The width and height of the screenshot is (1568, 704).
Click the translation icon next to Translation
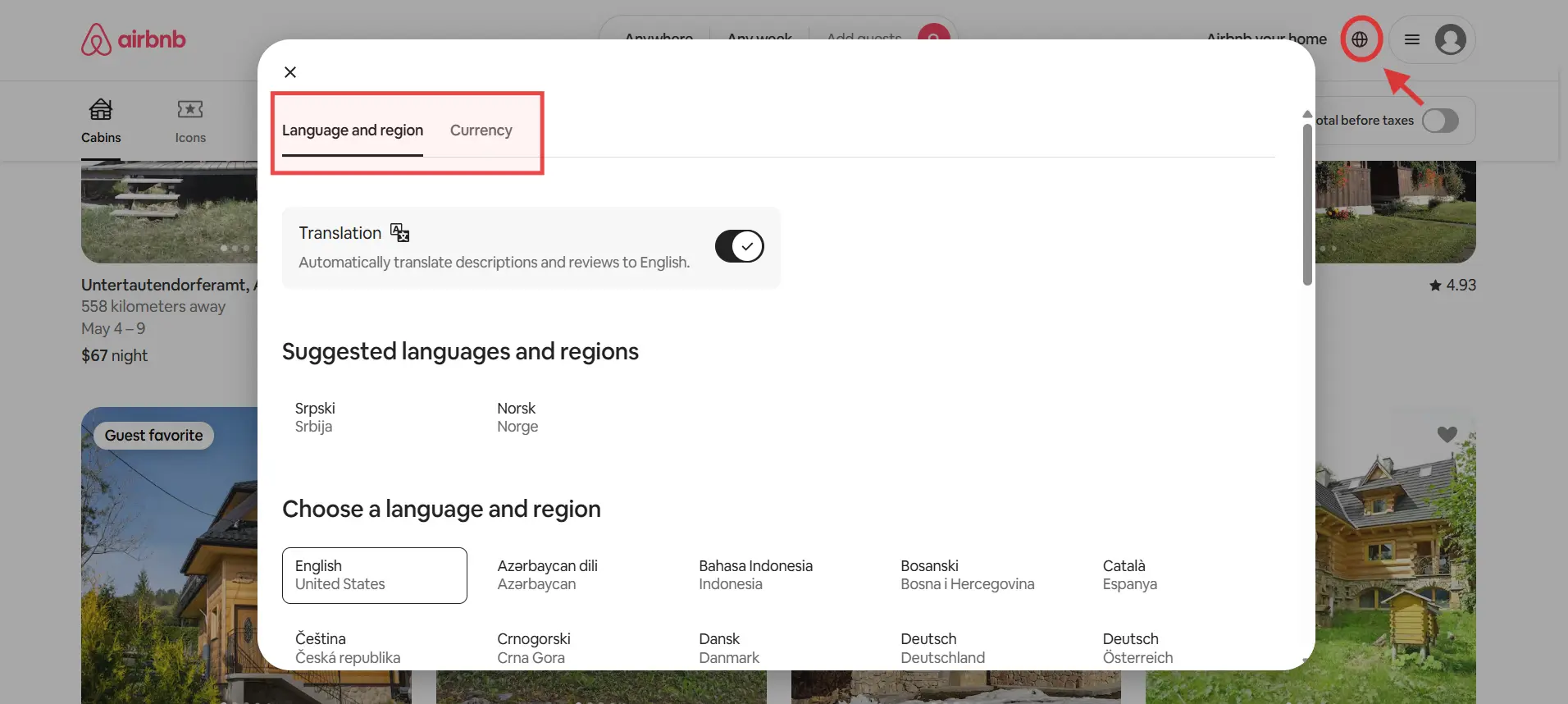[x=399, y=233]
